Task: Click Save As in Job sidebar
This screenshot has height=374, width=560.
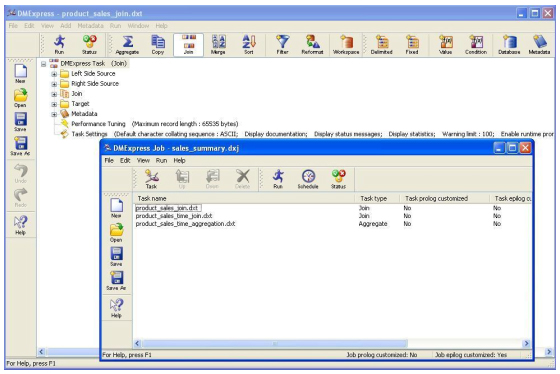Action: click(x=116, y=280)
